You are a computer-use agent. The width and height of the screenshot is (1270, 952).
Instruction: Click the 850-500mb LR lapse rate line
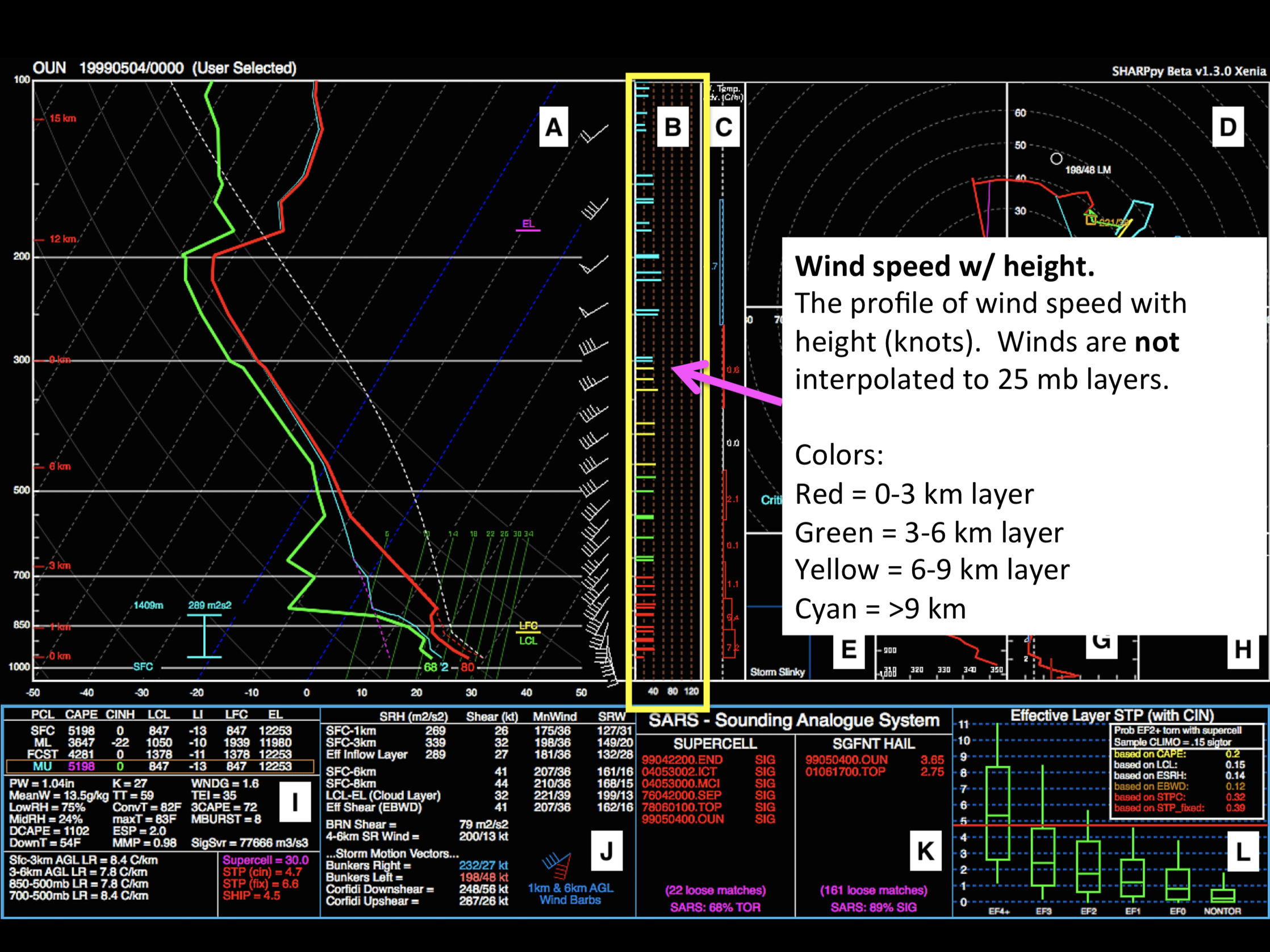click(x=78, y=884)
